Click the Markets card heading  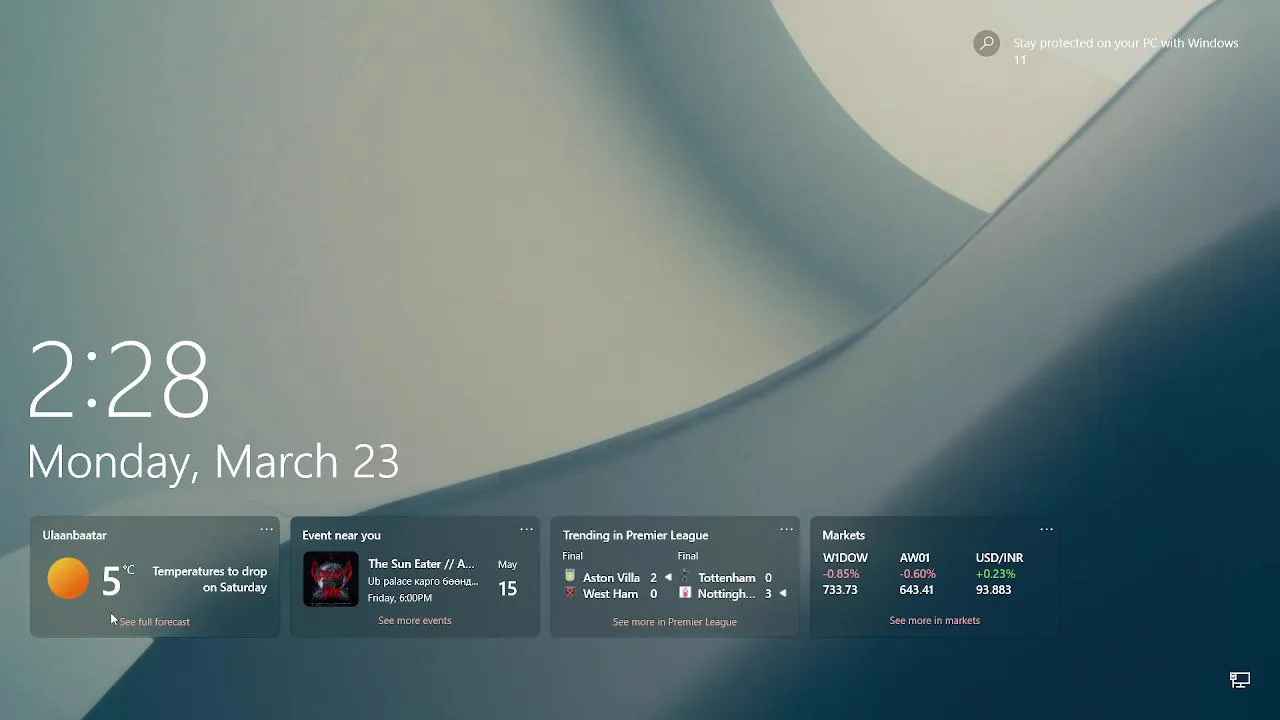point(843,535)
